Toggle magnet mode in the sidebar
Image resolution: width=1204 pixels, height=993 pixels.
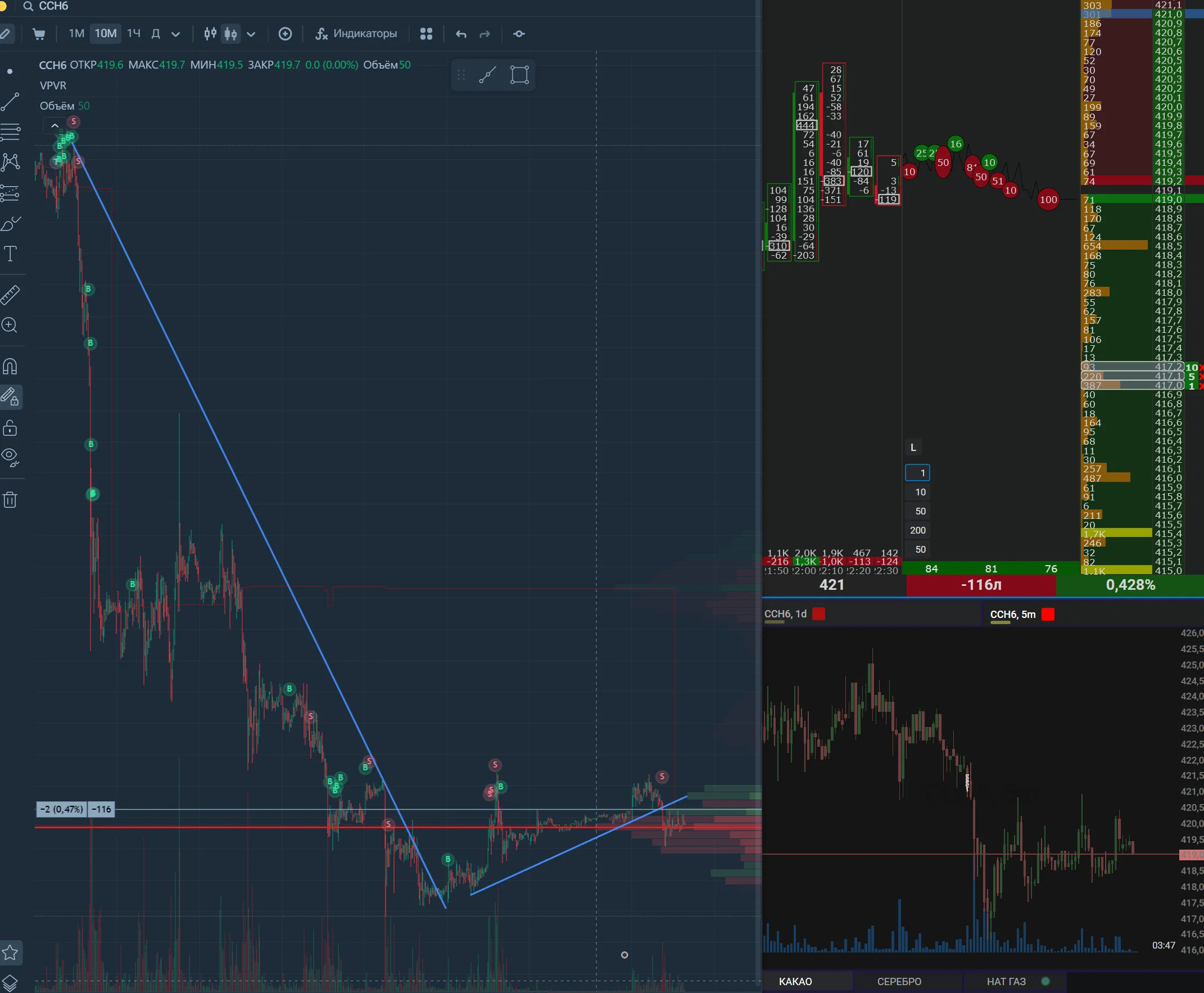(10, 366)
